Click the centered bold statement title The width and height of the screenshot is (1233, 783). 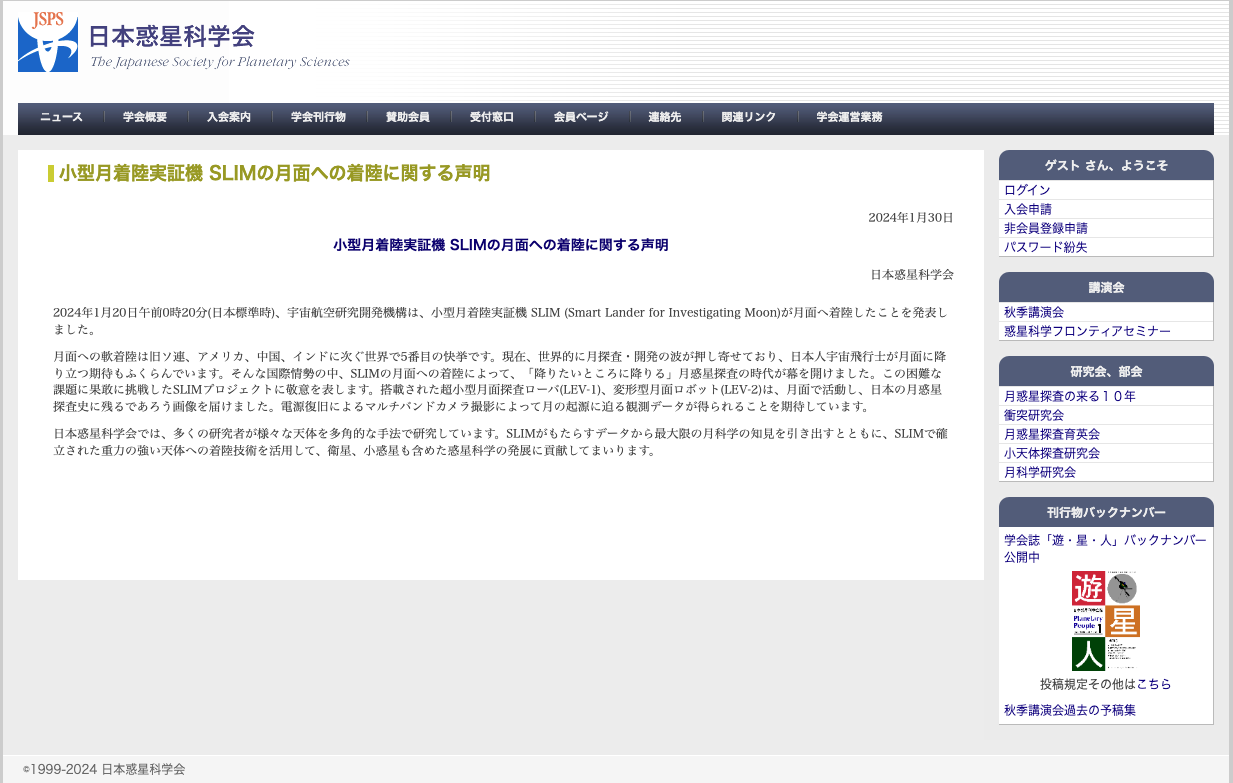(501, 244)
